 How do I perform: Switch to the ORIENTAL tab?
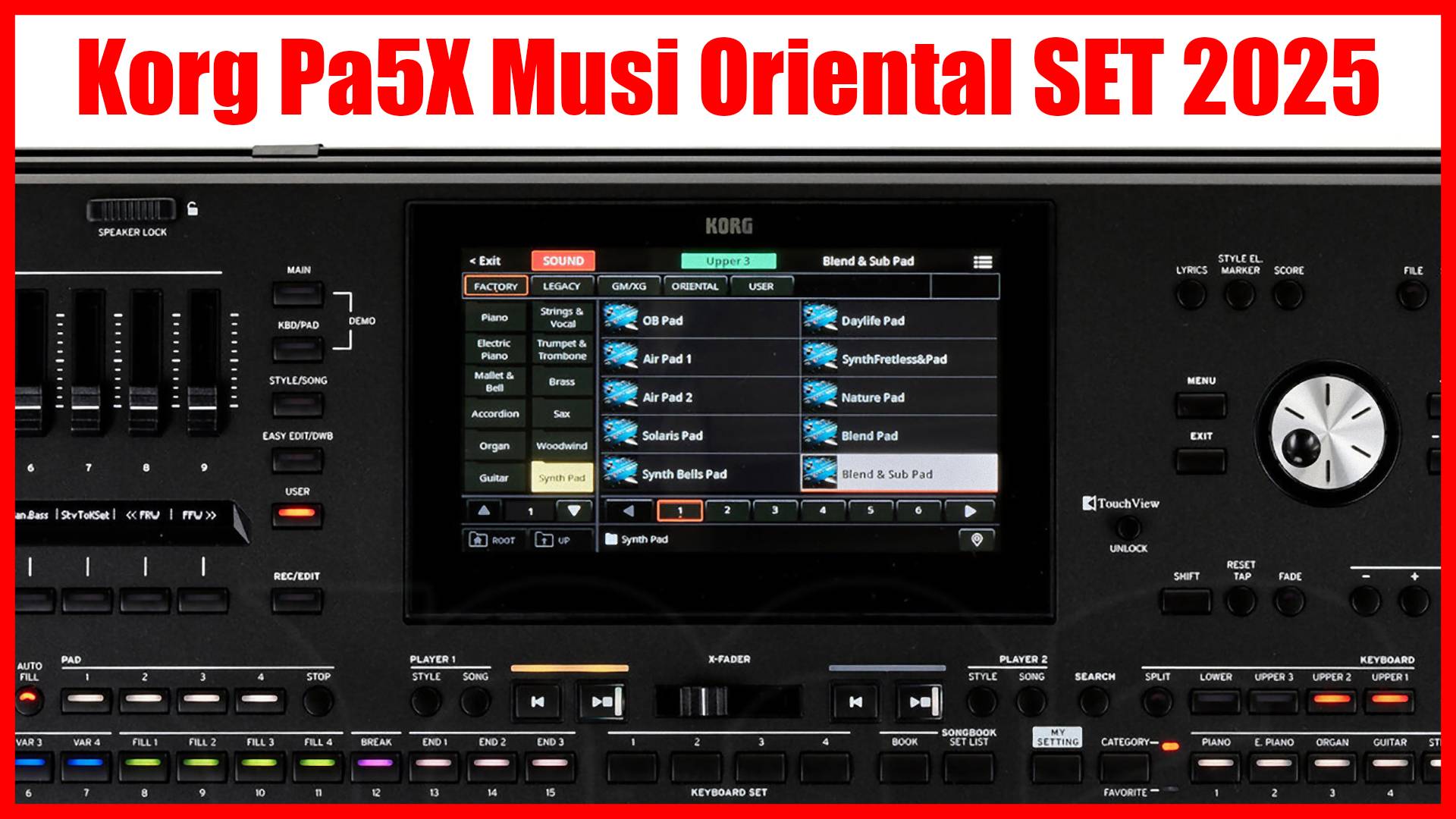[695, 286]
